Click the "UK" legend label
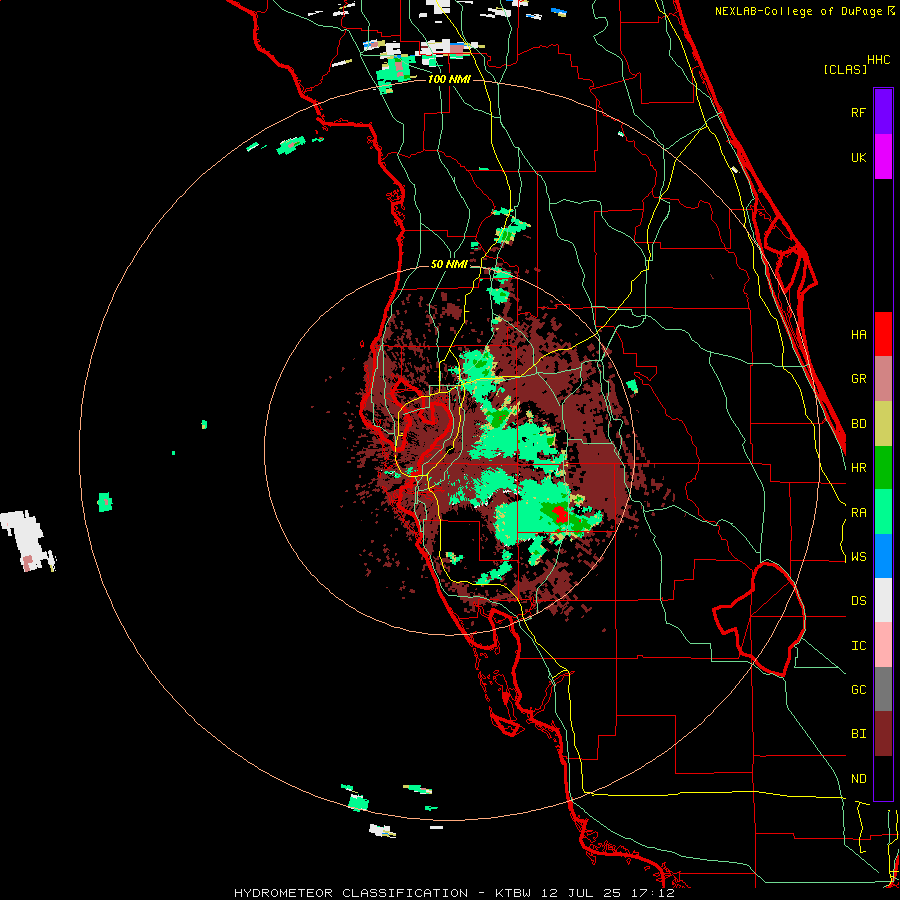 click(858, 157)
